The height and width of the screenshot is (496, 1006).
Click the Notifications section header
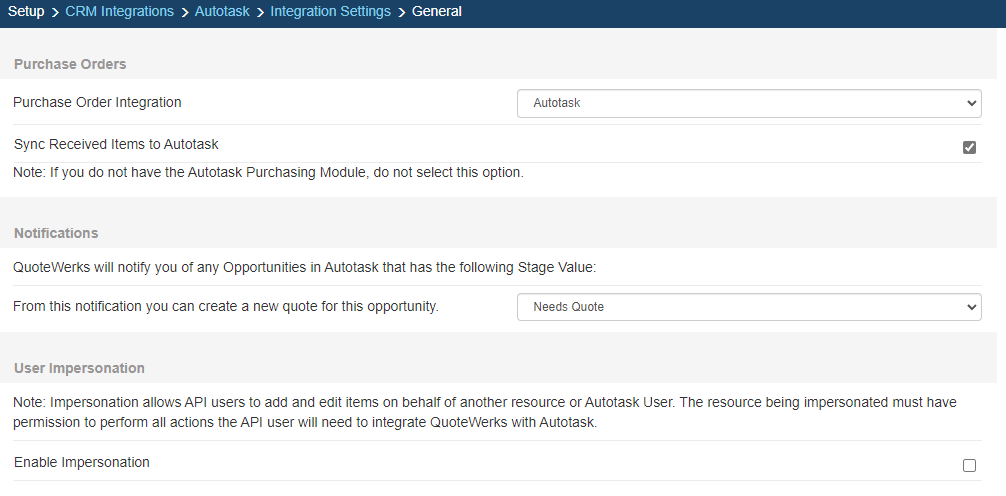(56, 233)
